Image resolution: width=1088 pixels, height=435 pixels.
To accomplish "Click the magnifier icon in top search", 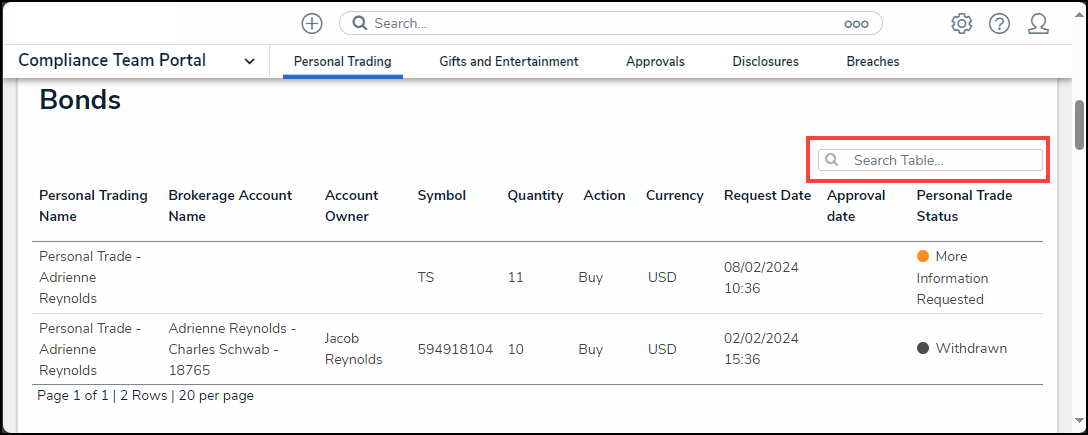I will pos(359,23).
